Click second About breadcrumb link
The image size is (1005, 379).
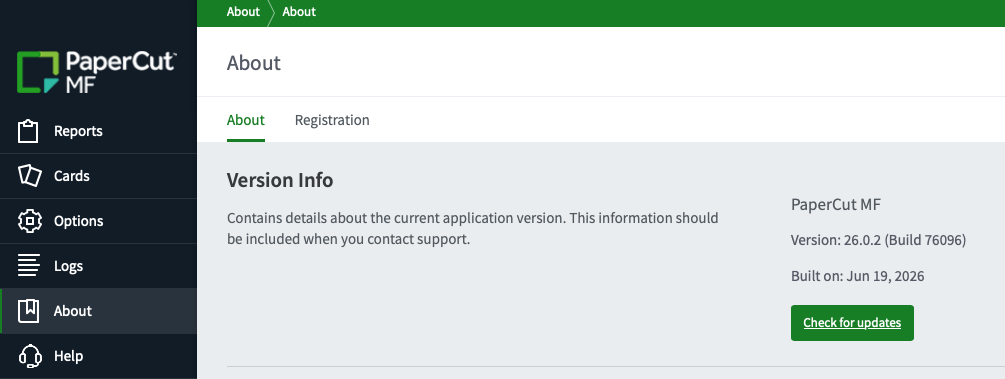pos(299,12)
